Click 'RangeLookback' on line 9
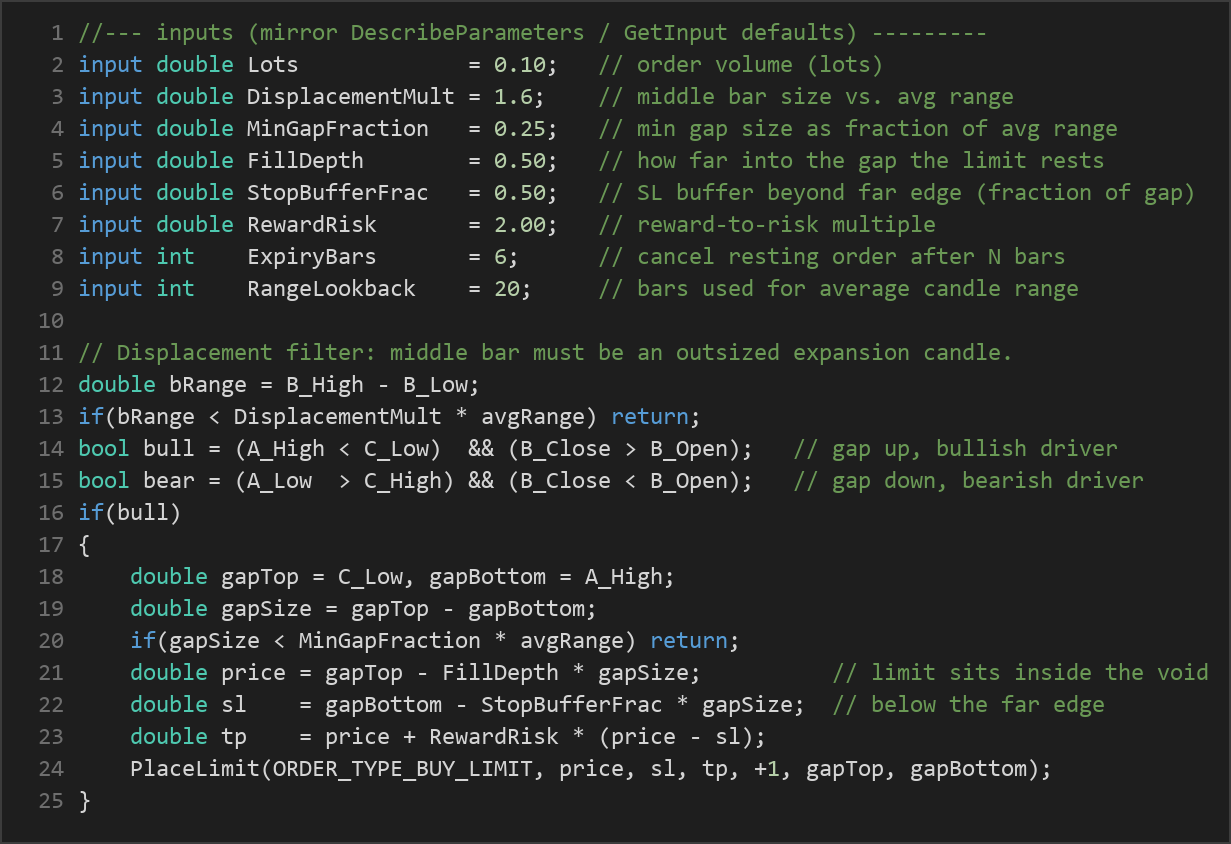This screenshot has width=1231, height=844. coord(331,289)
